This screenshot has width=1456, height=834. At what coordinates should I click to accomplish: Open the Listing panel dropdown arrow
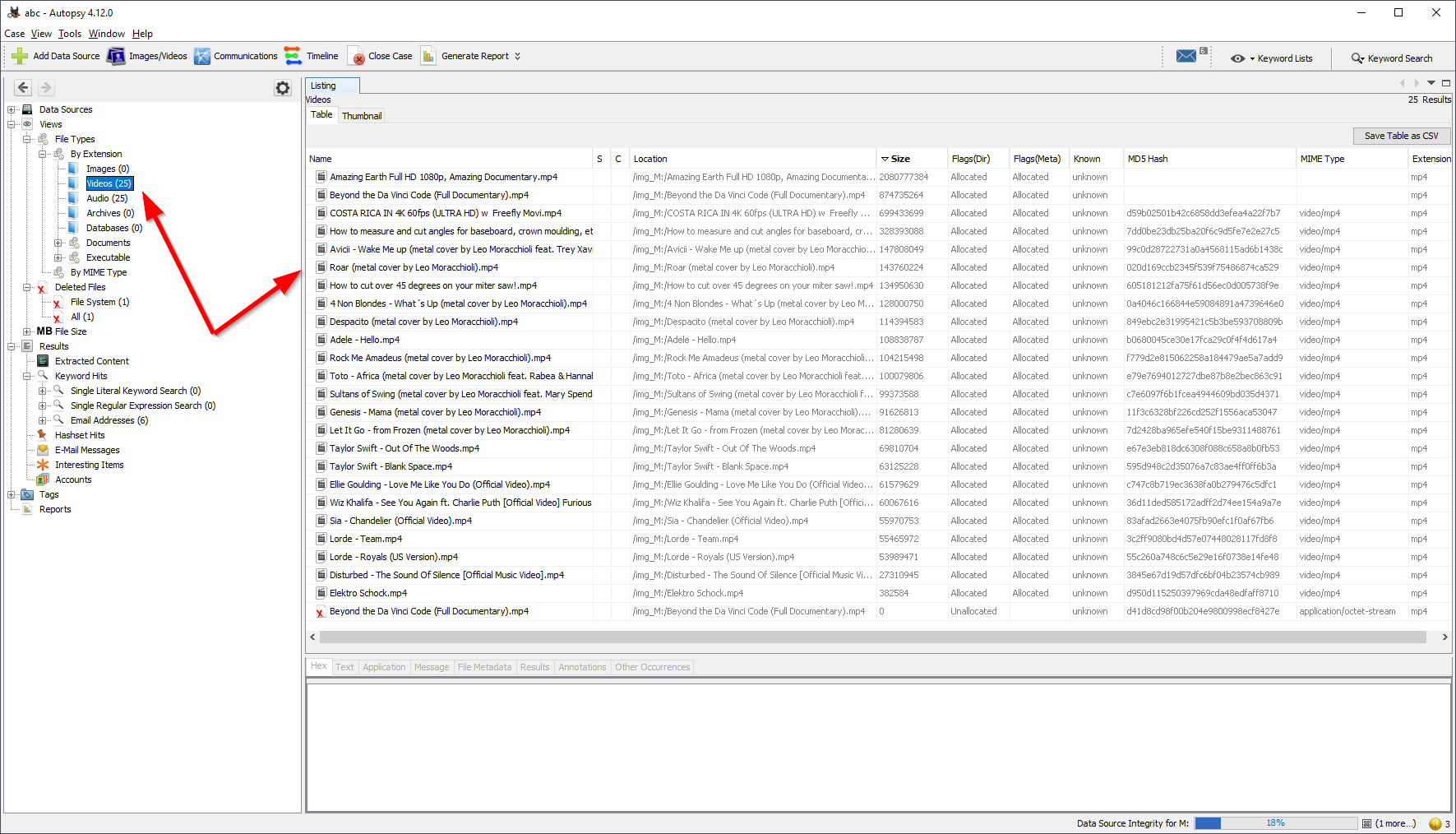(1431, 83)
